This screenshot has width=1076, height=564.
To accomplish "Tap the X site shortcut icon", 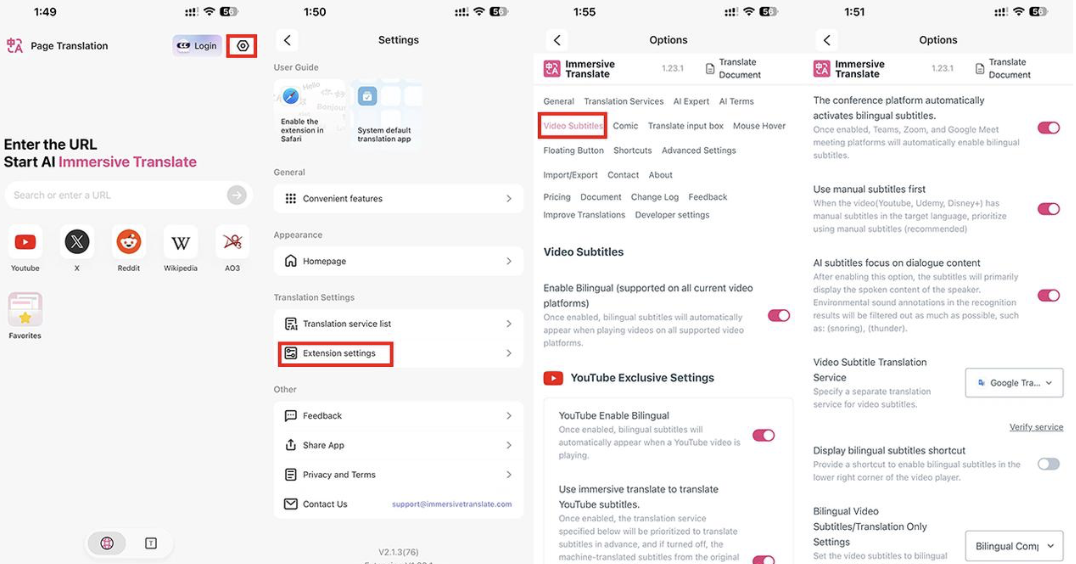I will pyautogui.click(x=77, y=242).
